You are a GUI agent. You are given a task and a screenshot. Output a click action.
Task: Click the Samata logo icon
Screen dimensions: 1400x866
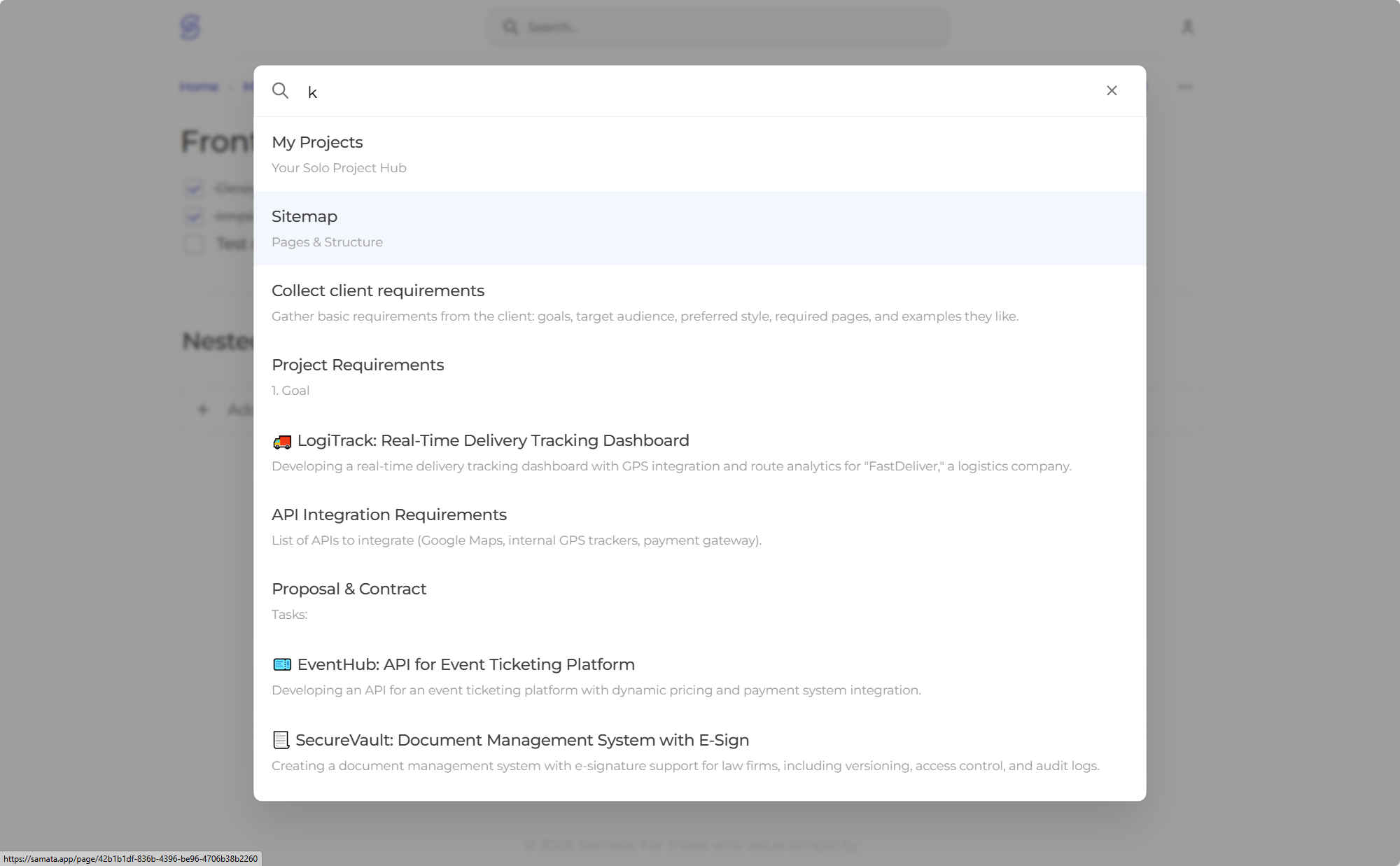190,27
